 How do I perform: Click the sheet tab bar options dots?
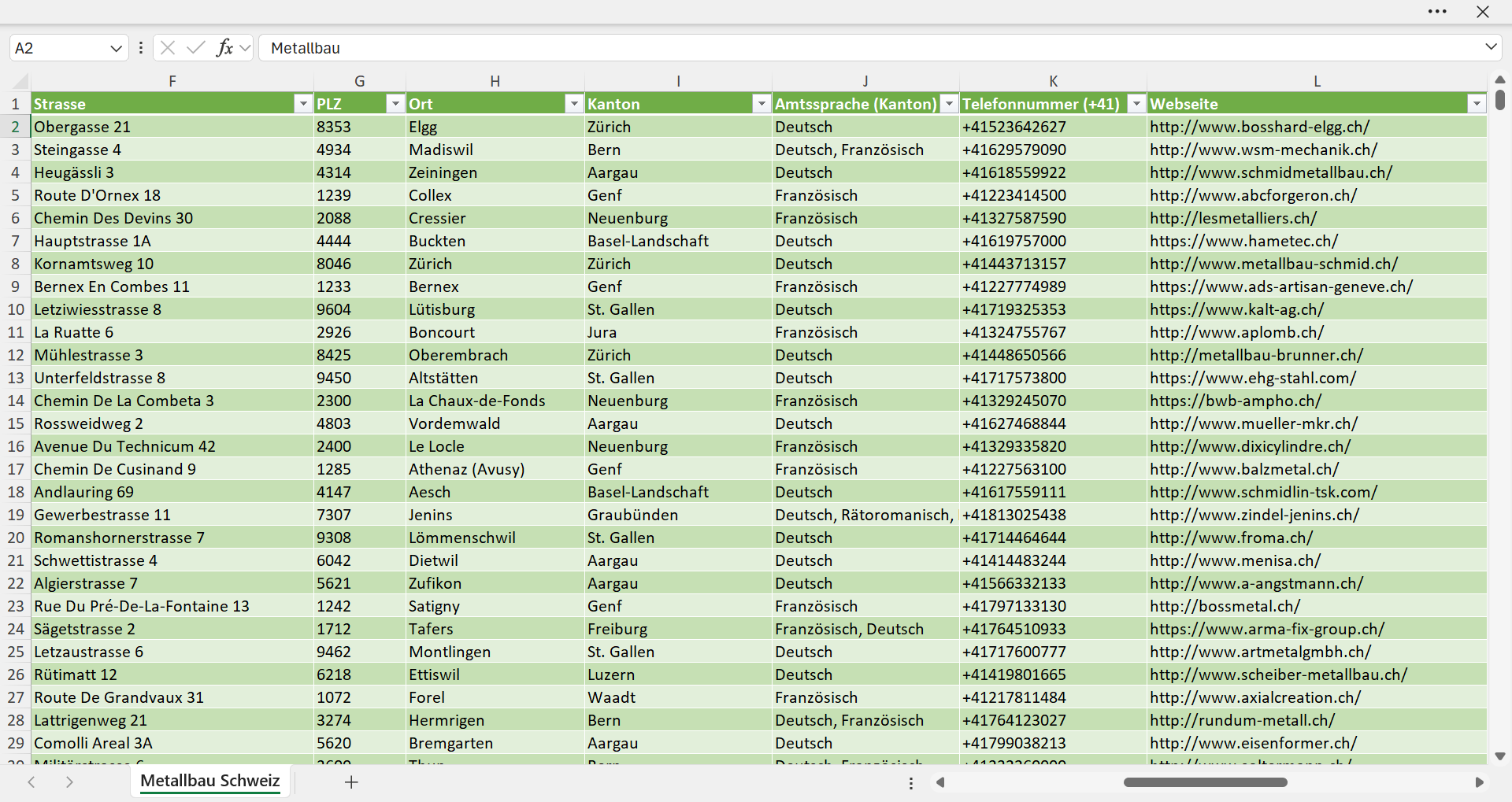pos(911,783)
